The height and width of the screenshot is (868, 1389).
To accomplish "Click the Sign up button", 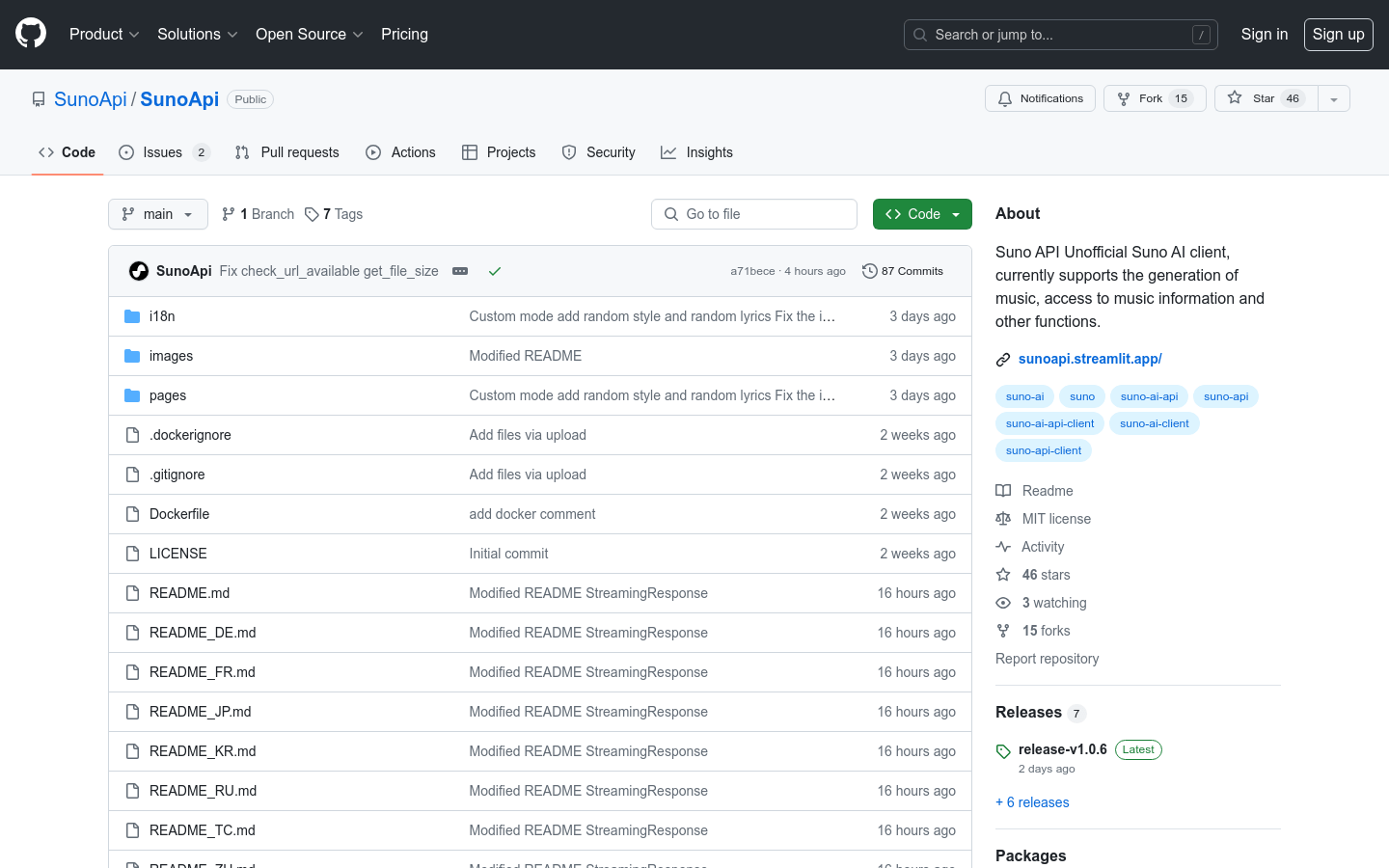I will pyautogui.click(x=1338, y=34).
